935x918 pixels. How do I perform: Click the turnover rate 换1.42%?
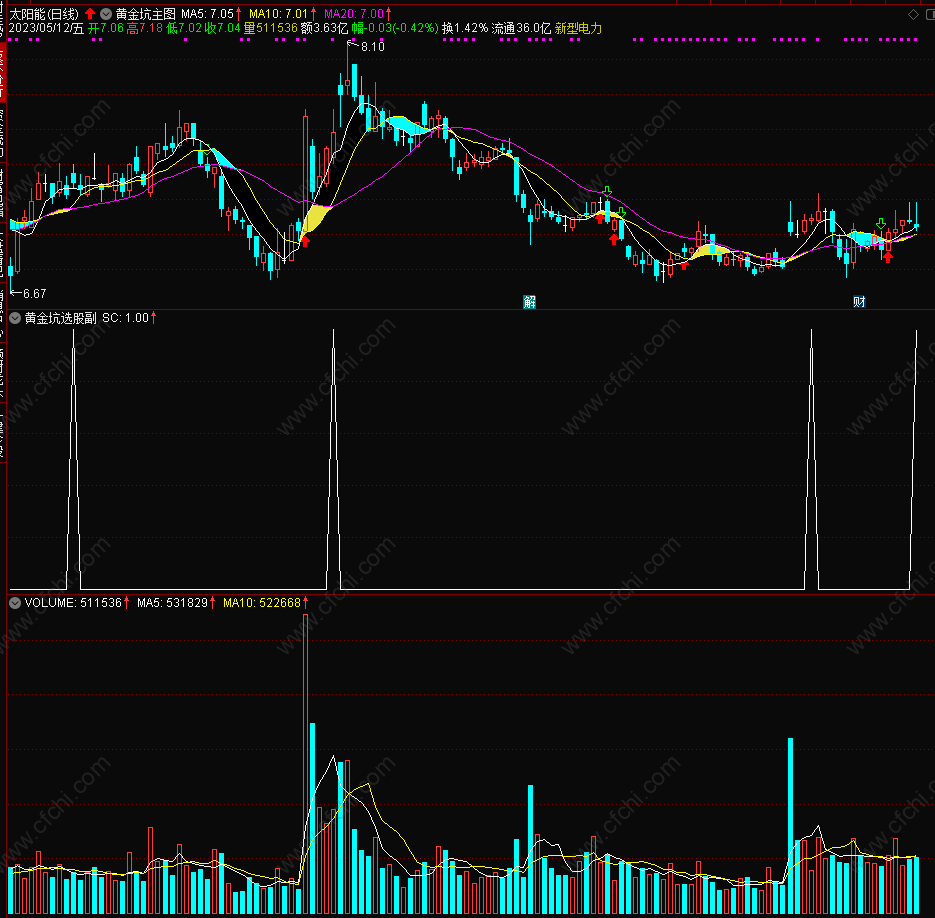coord(465,28)
